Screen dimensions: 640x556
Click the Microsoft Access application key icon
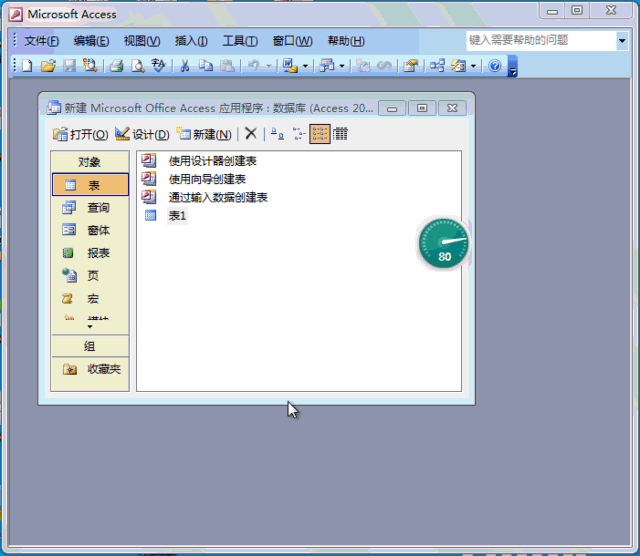tap(16, 15)
